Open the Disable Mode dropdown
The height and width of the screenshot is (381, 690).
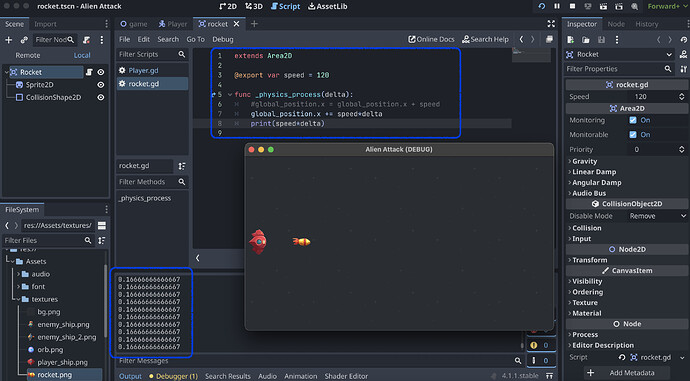(x=657, y=216)
